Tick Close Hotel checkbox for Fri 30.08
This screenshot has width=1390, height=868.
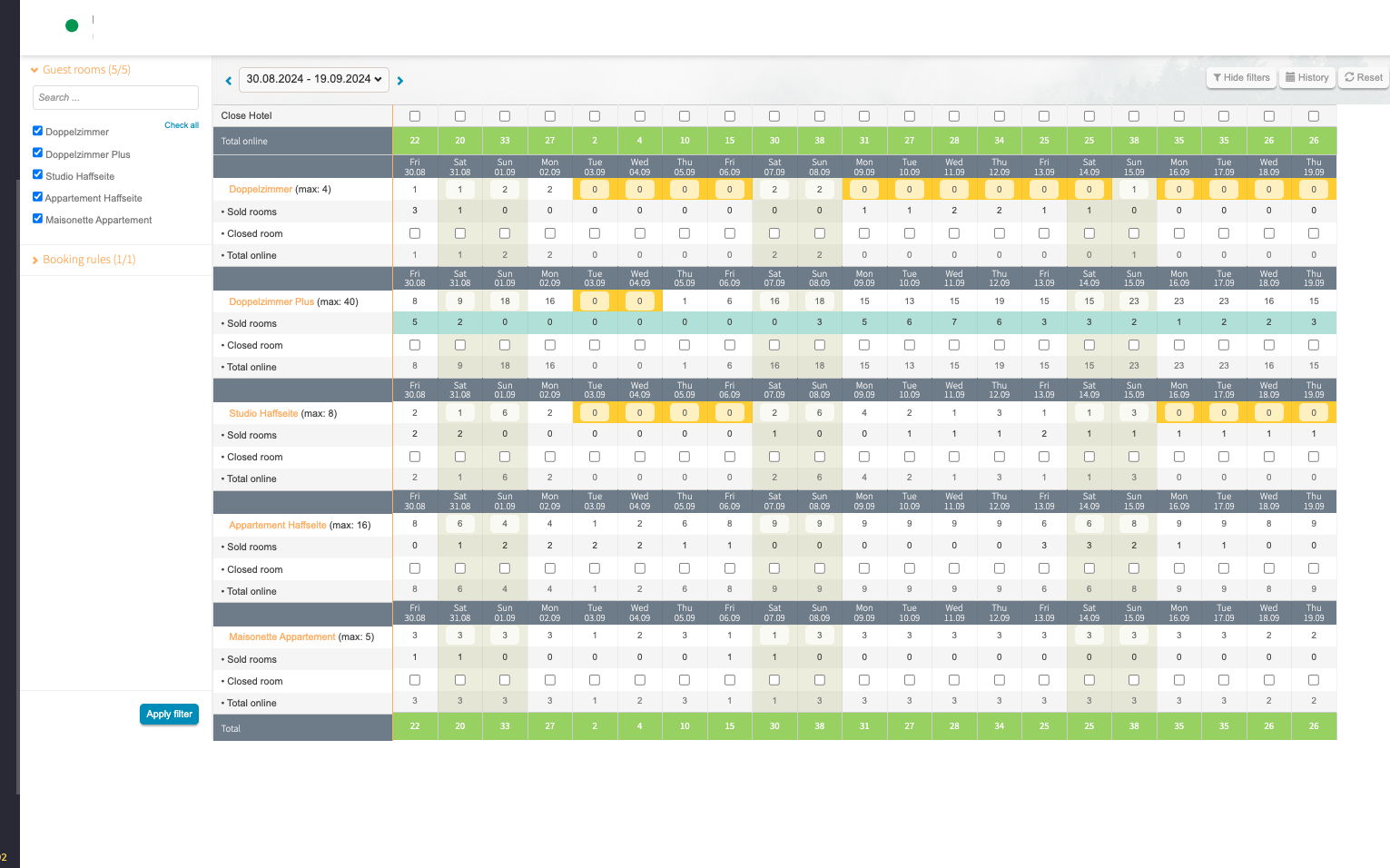[415, 116]
